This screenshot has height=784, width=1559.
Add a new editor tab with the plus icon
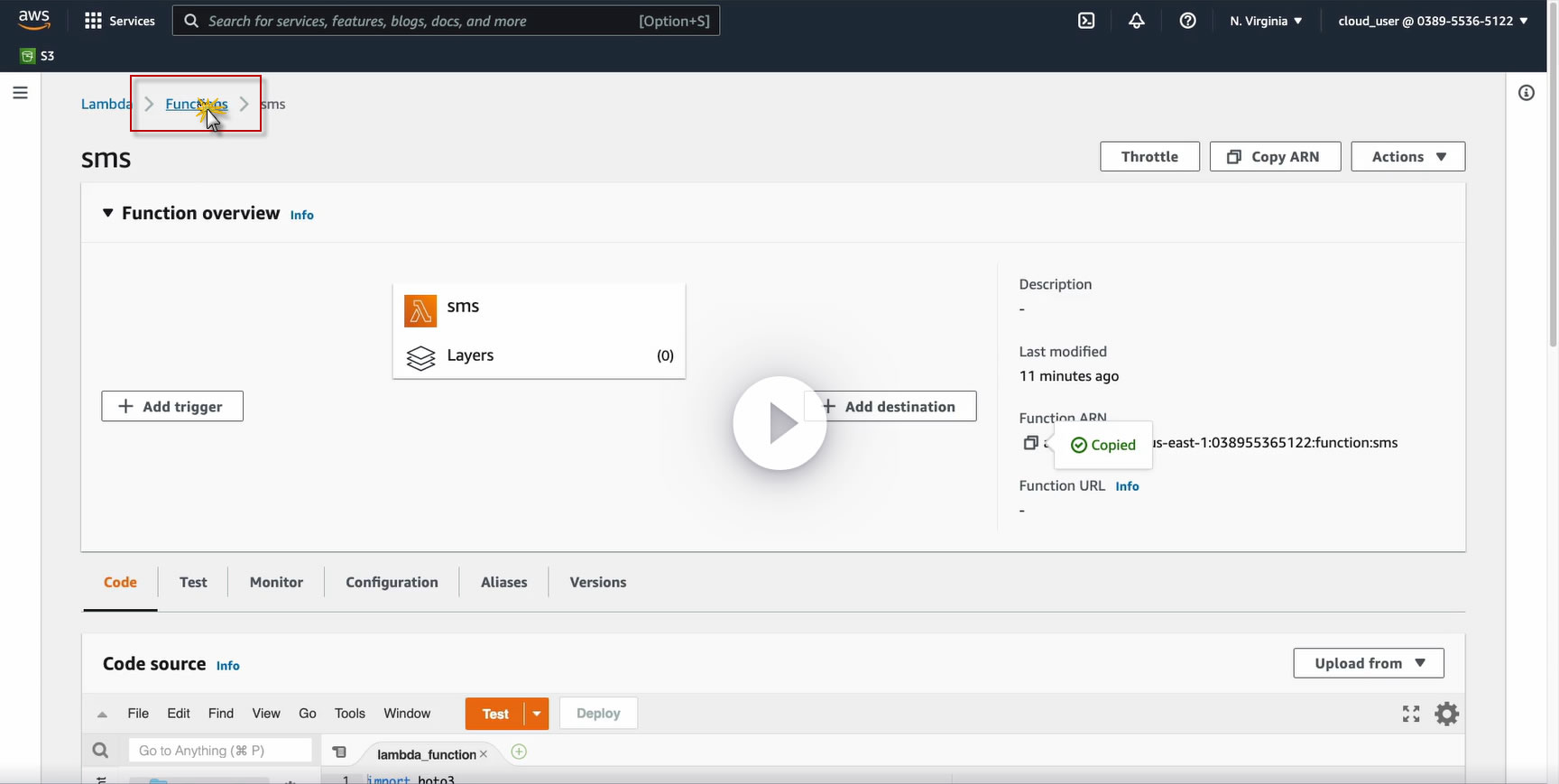(519, 752)
